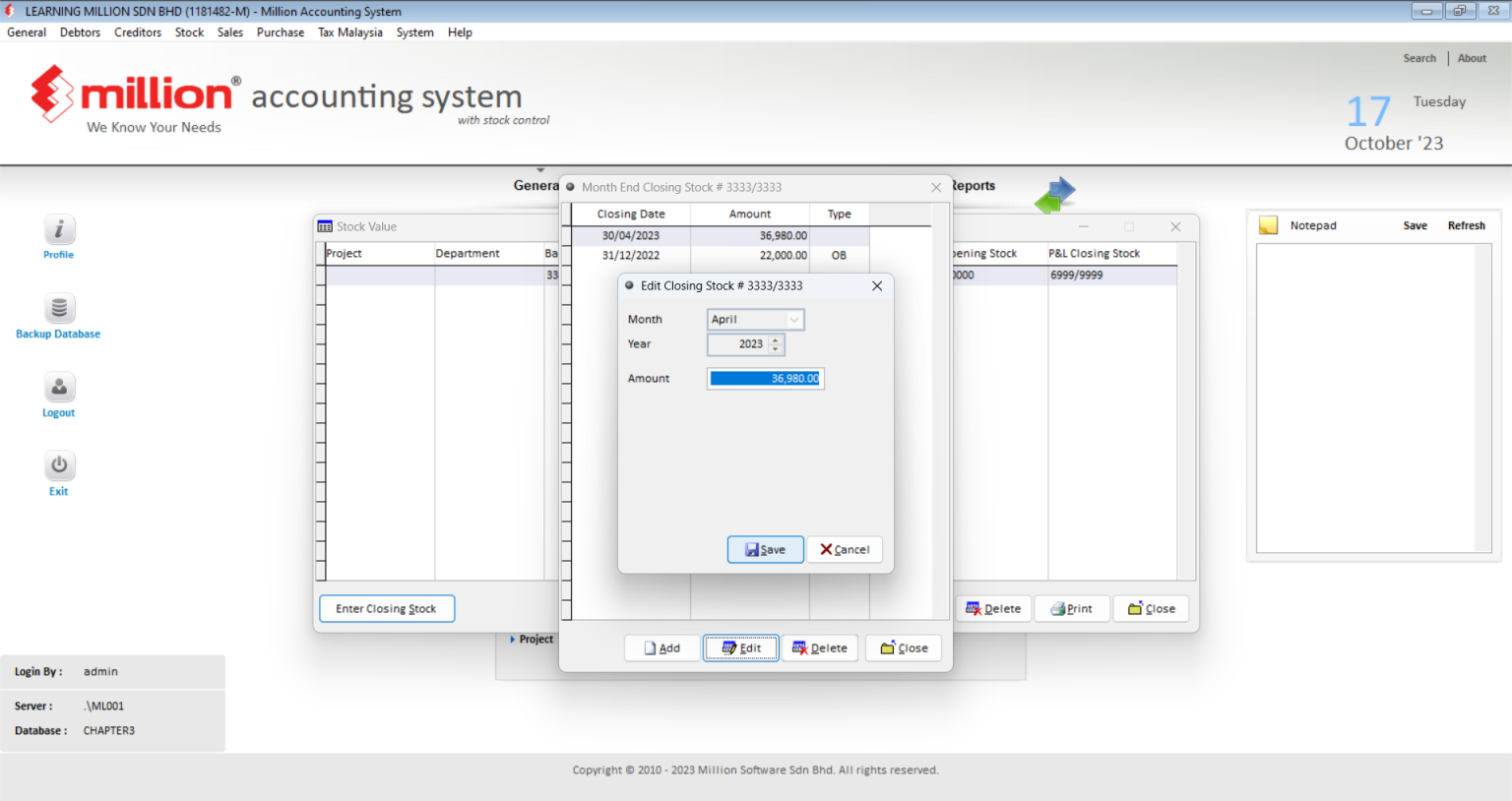Click the Backup Database icon
Image resolution: width=1512 pixels, height=801 pixels.
click(59, 309)
